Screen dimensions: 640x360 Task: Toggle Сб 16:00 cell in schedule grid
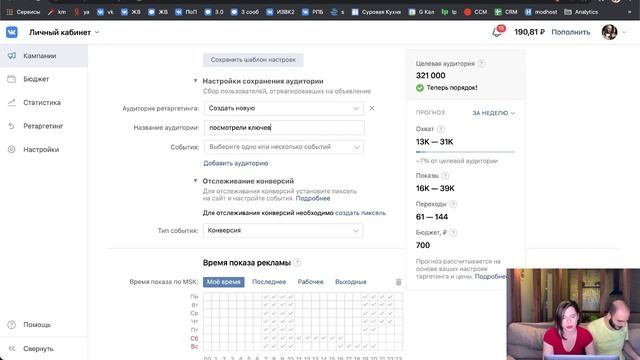(341, 338)
